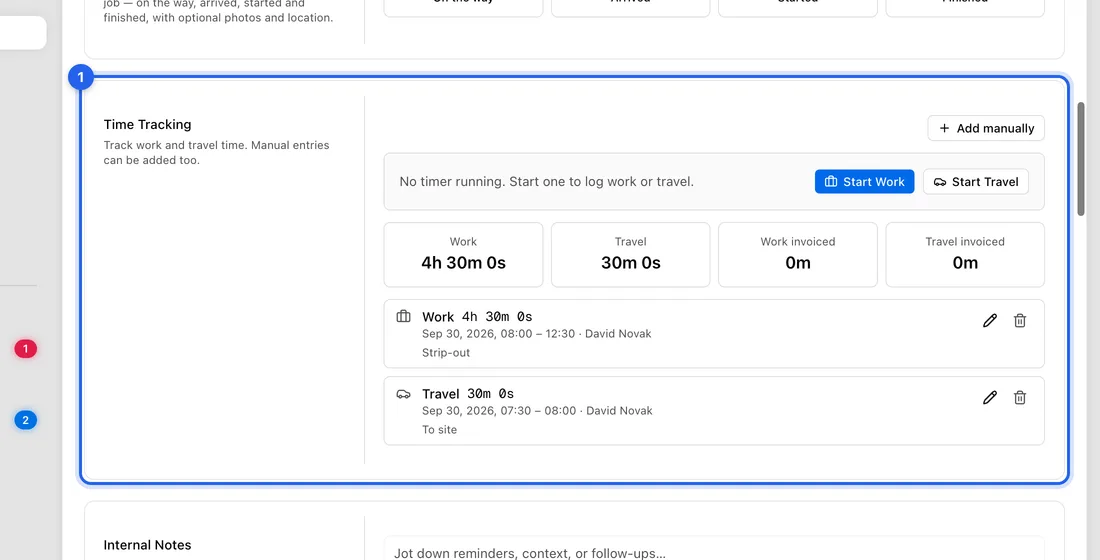The width and height of the screenshot is (1100, 560).
Task: Delete the Work 4h 30m entry
Action: click(1020, 321)
